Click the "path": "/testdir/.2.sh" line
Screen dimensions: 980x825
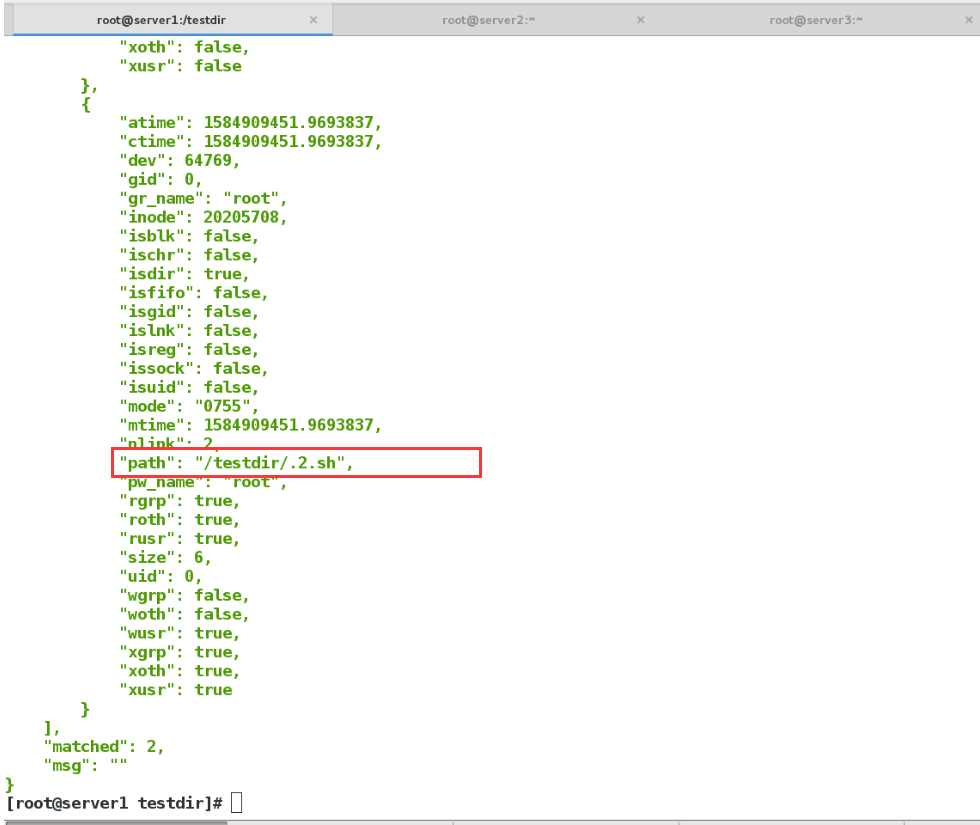236,463
